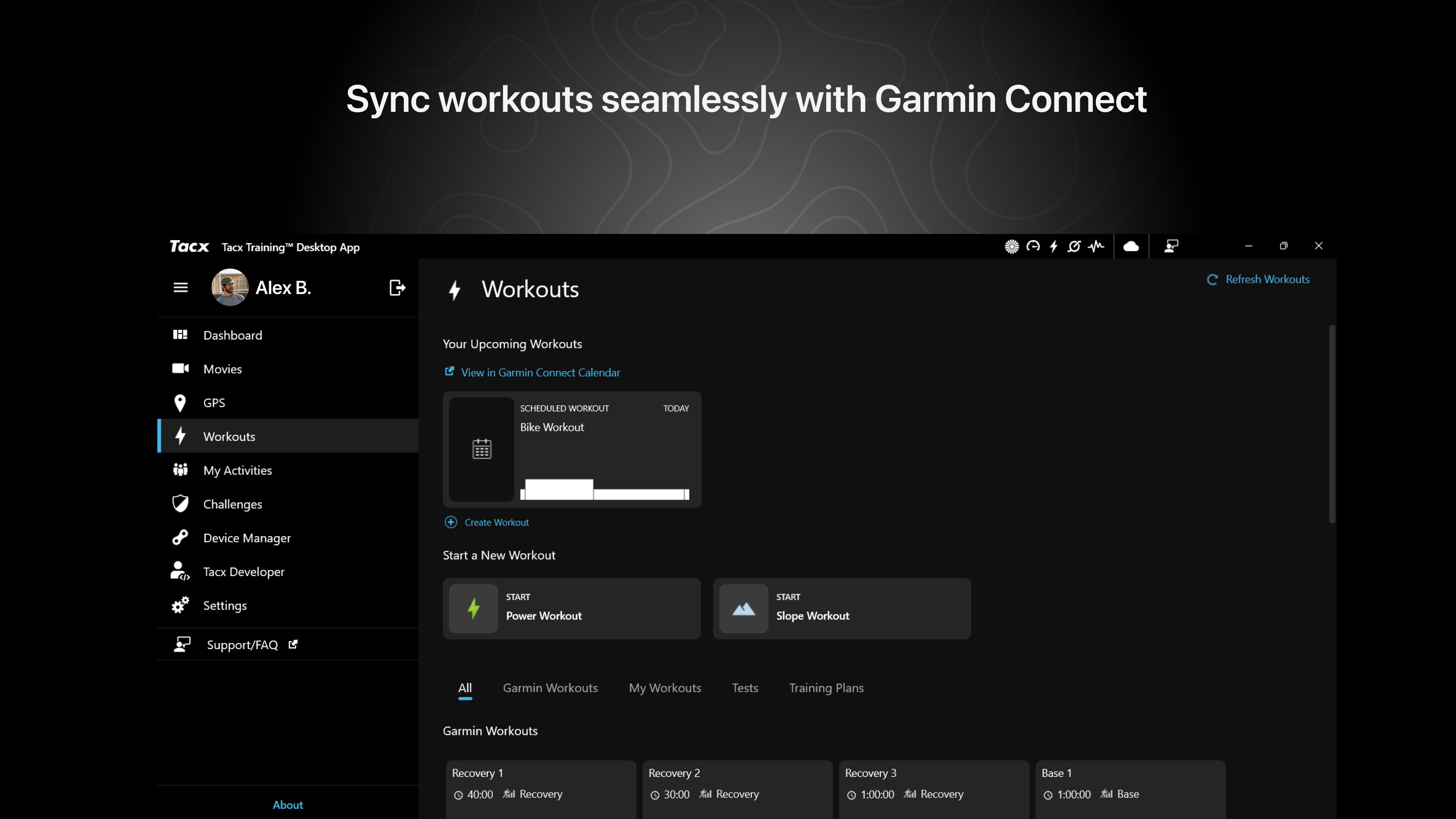Screen dimensions: 1456x819
Task: Click the trainer wheel status icon
Action: [x=1012, y=246]
